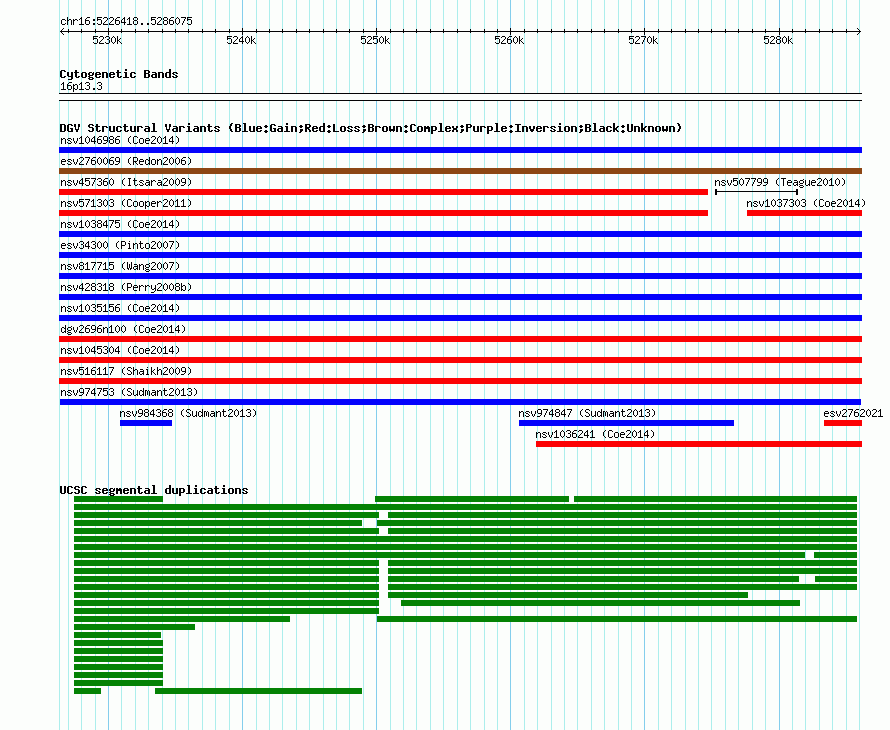Click the 5250k ruler position label
The image size is (890, 730).
[375, 41]
